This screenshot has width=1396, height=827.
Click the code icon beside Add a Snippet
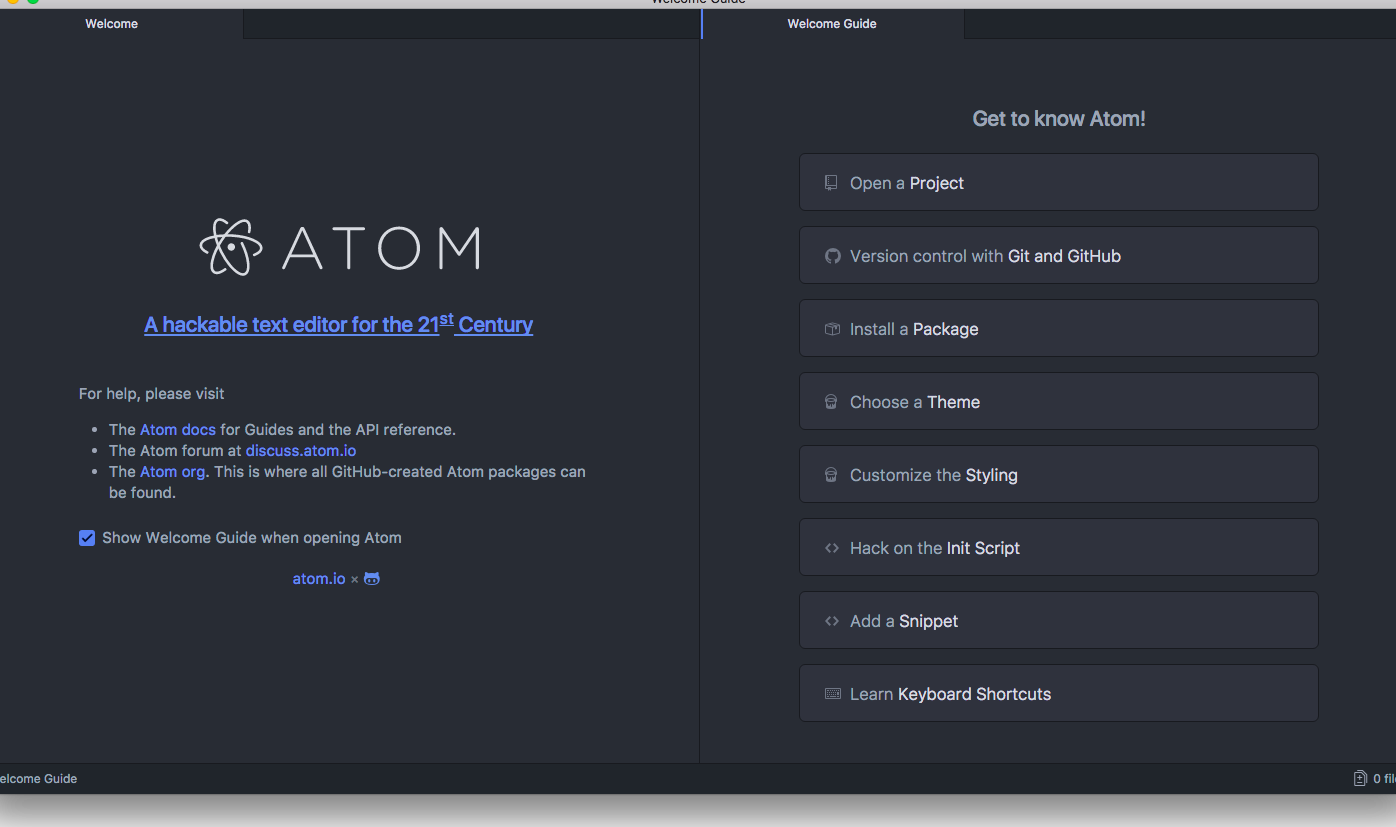(x=832, y=621)
